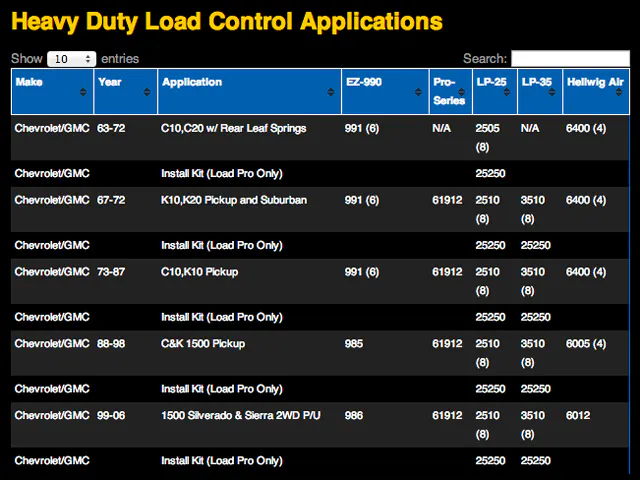Focus the Search input field
Image resolution: width=640 pixels, height=480 pixels.
click(570, 59)
